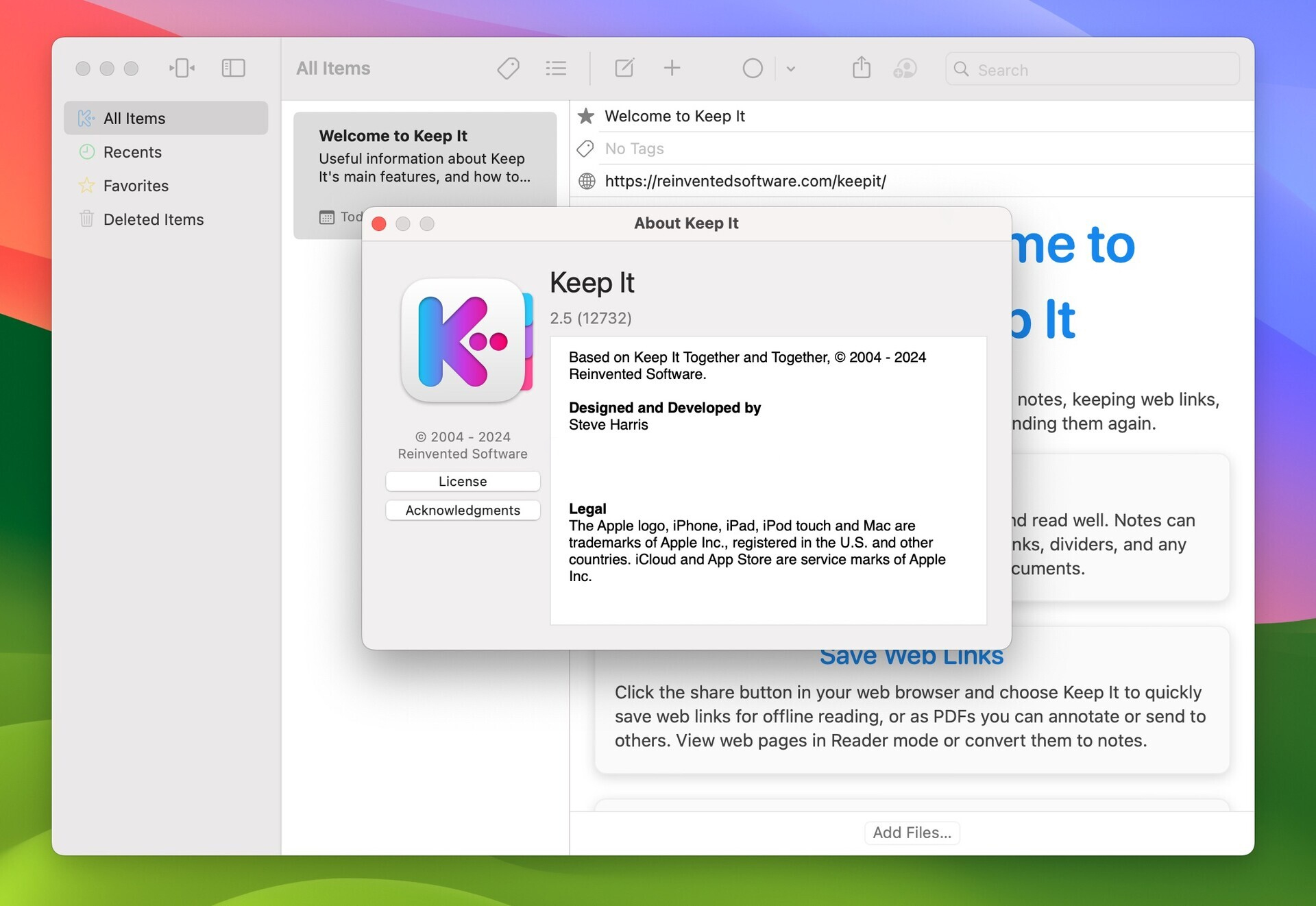Click the Save Web Links heading
Image resolution: width=1316 pixels, height=906 pixels.
coord(912,656)
